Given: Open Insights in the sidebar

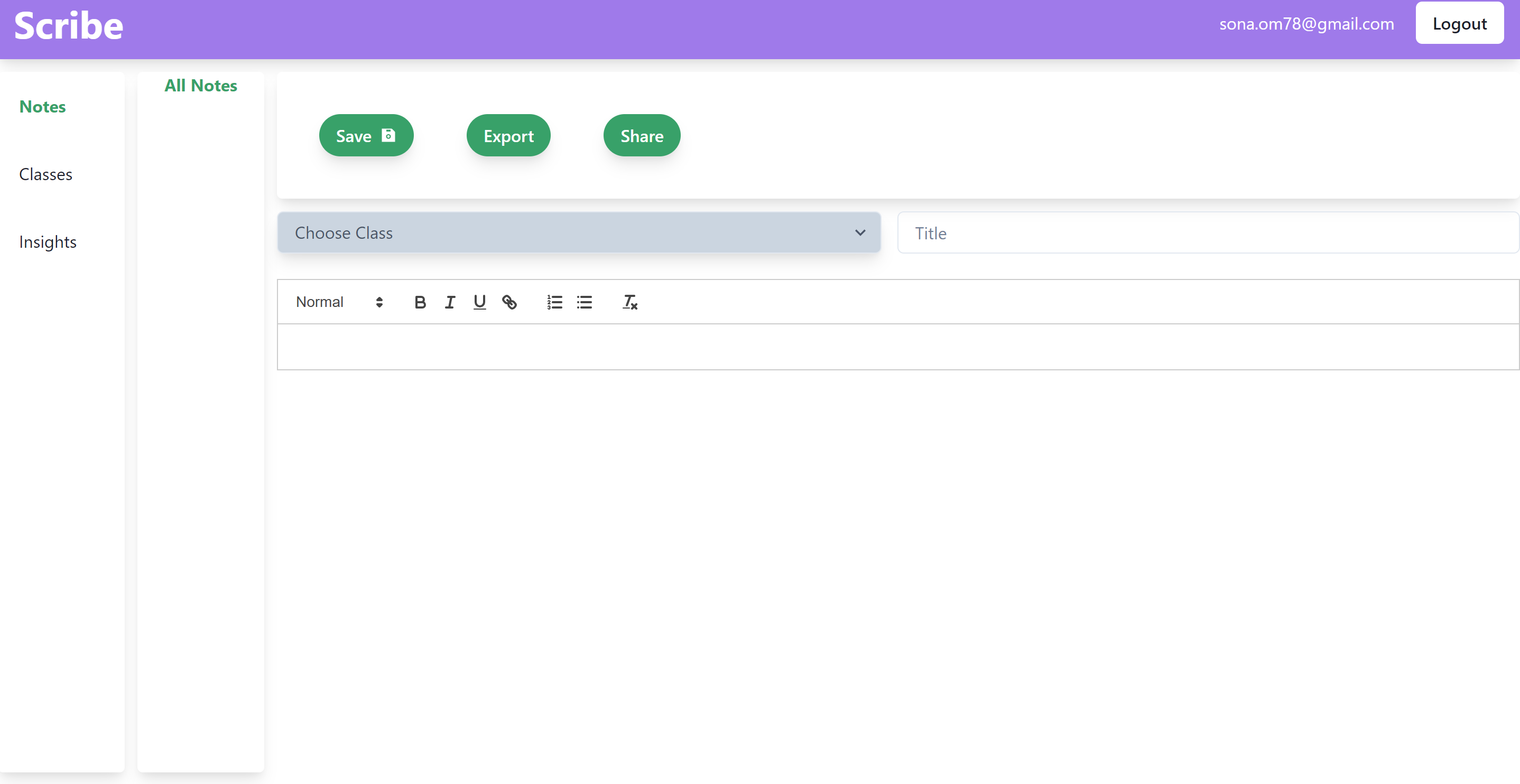Looking at the screenshot, I should [48, 242].
